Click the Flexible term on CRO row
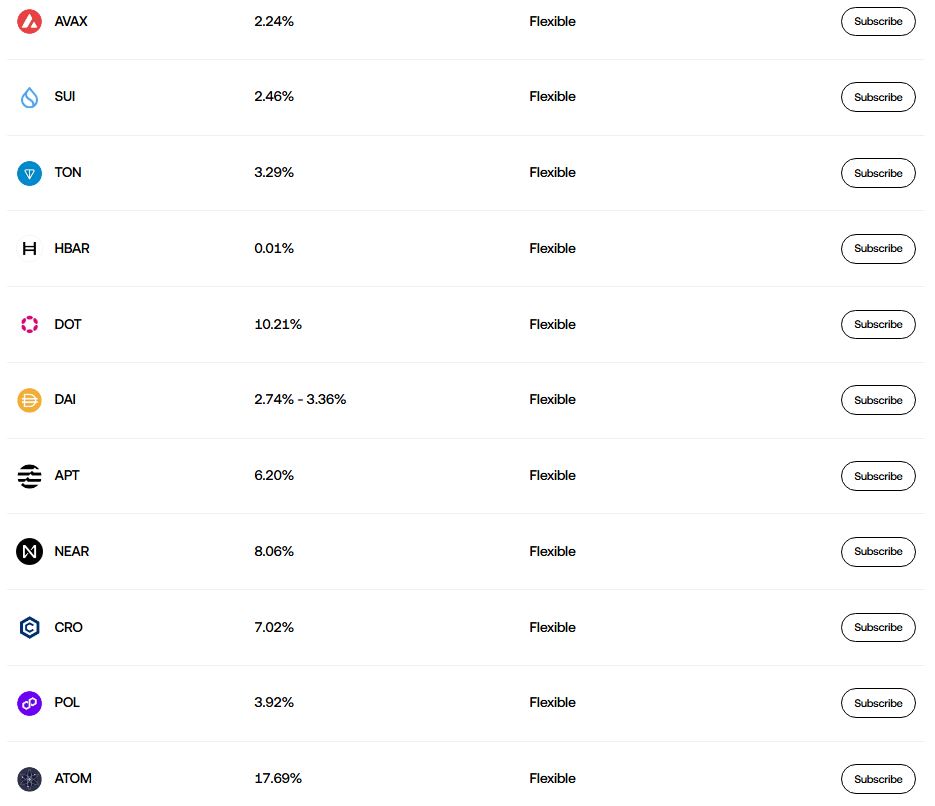This screenshot has width=935, height=806. 552,627
